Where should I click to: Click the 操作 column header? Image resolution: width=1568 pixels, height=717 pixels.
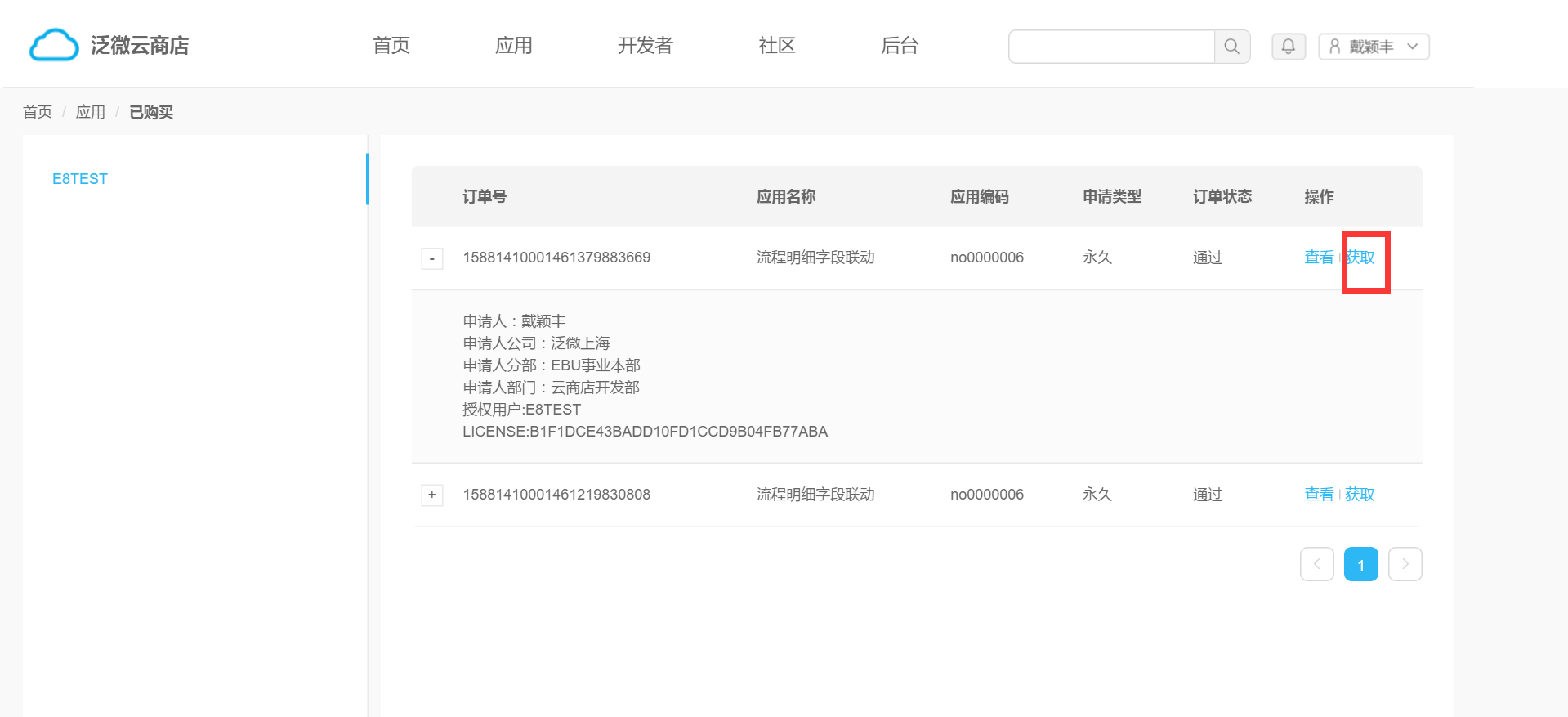tap(1319, 196)
